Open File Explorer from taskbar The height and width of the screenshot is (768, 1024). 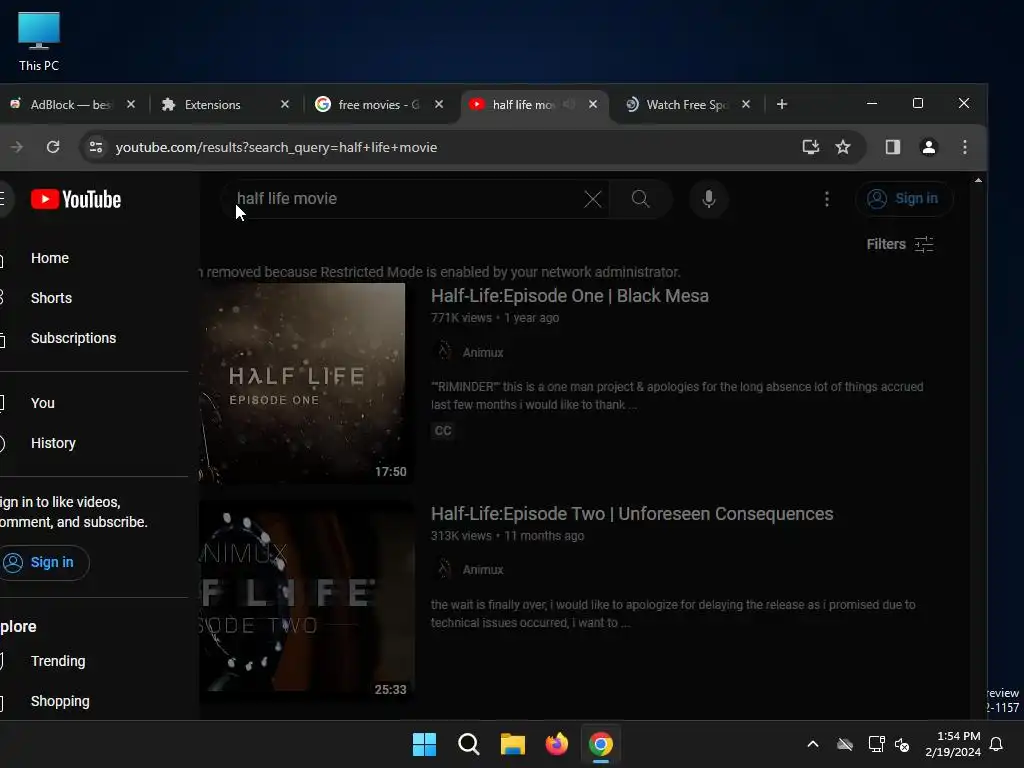tap(513, 744)
